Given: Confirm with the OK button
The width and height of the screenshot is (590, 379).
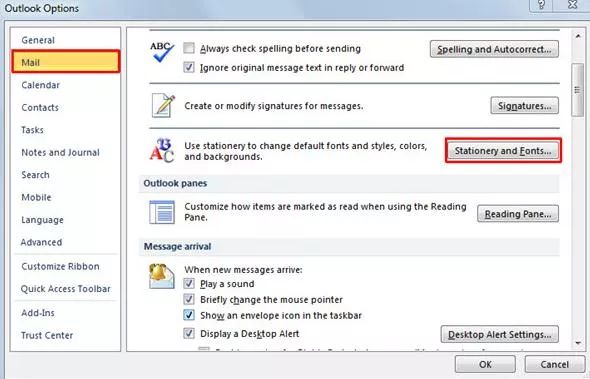Looking at the screenshot, I should (x=485, y=364).
